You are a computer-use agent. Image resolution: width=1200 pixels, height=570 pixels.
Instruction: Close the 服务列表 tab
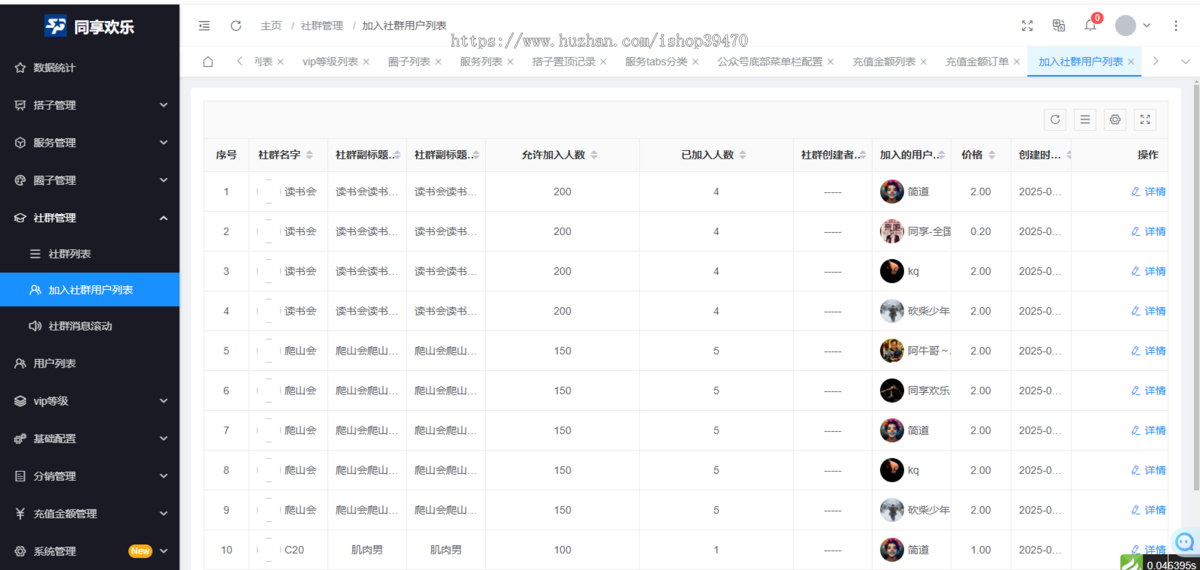(x=510, y=62)
